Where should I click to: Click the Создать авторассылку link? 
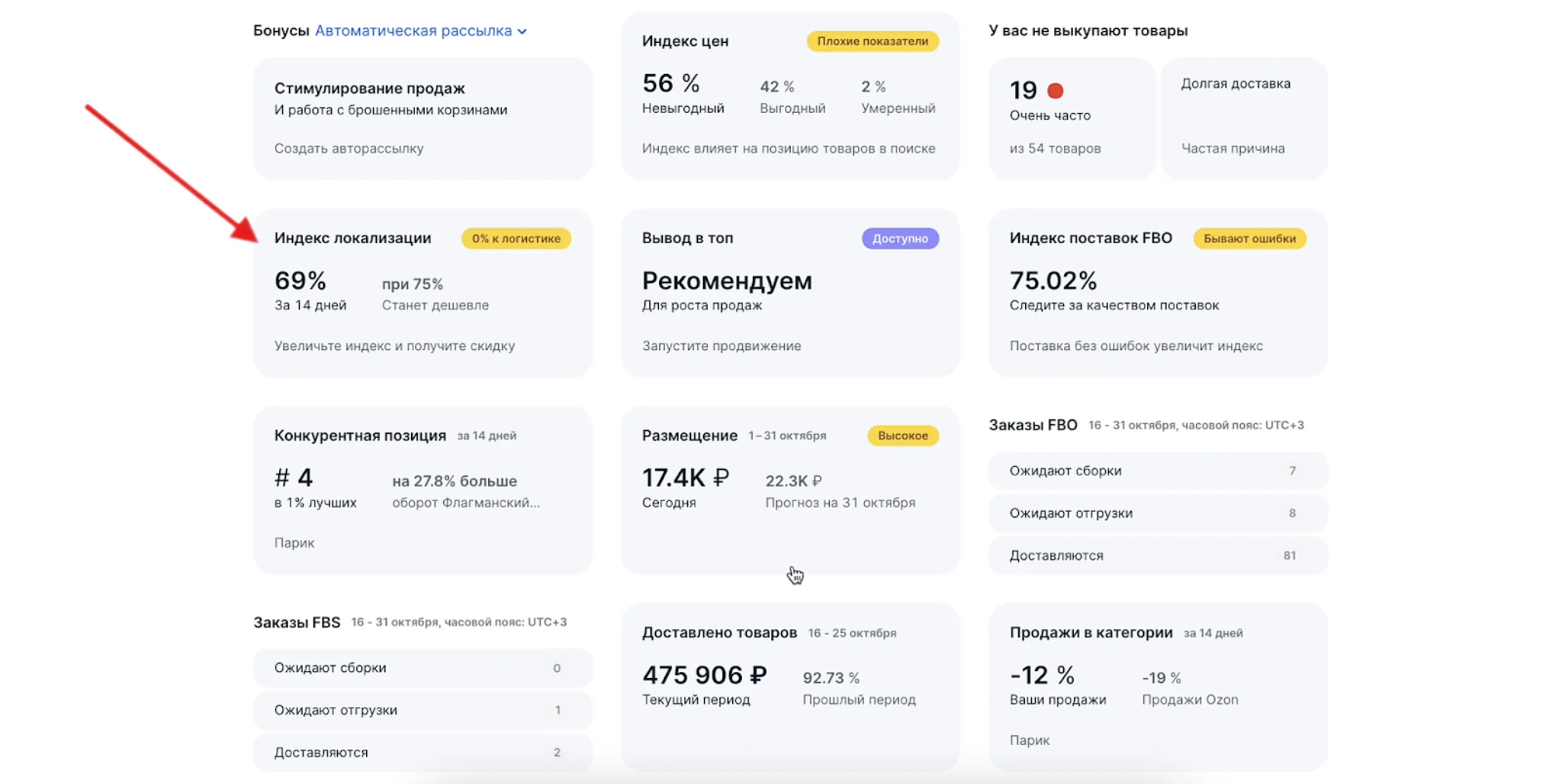click(348, 148)
